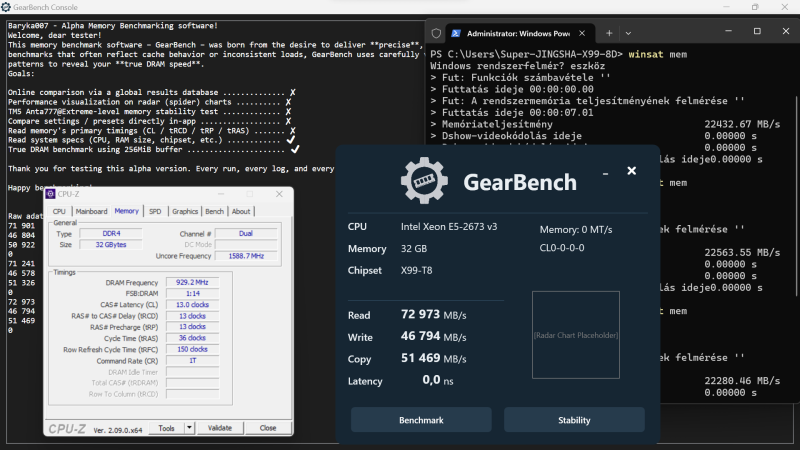Open the Mainboard tab in CPU-Z
Viewport: 800px width, 450px height.
[x=91, y=211]
